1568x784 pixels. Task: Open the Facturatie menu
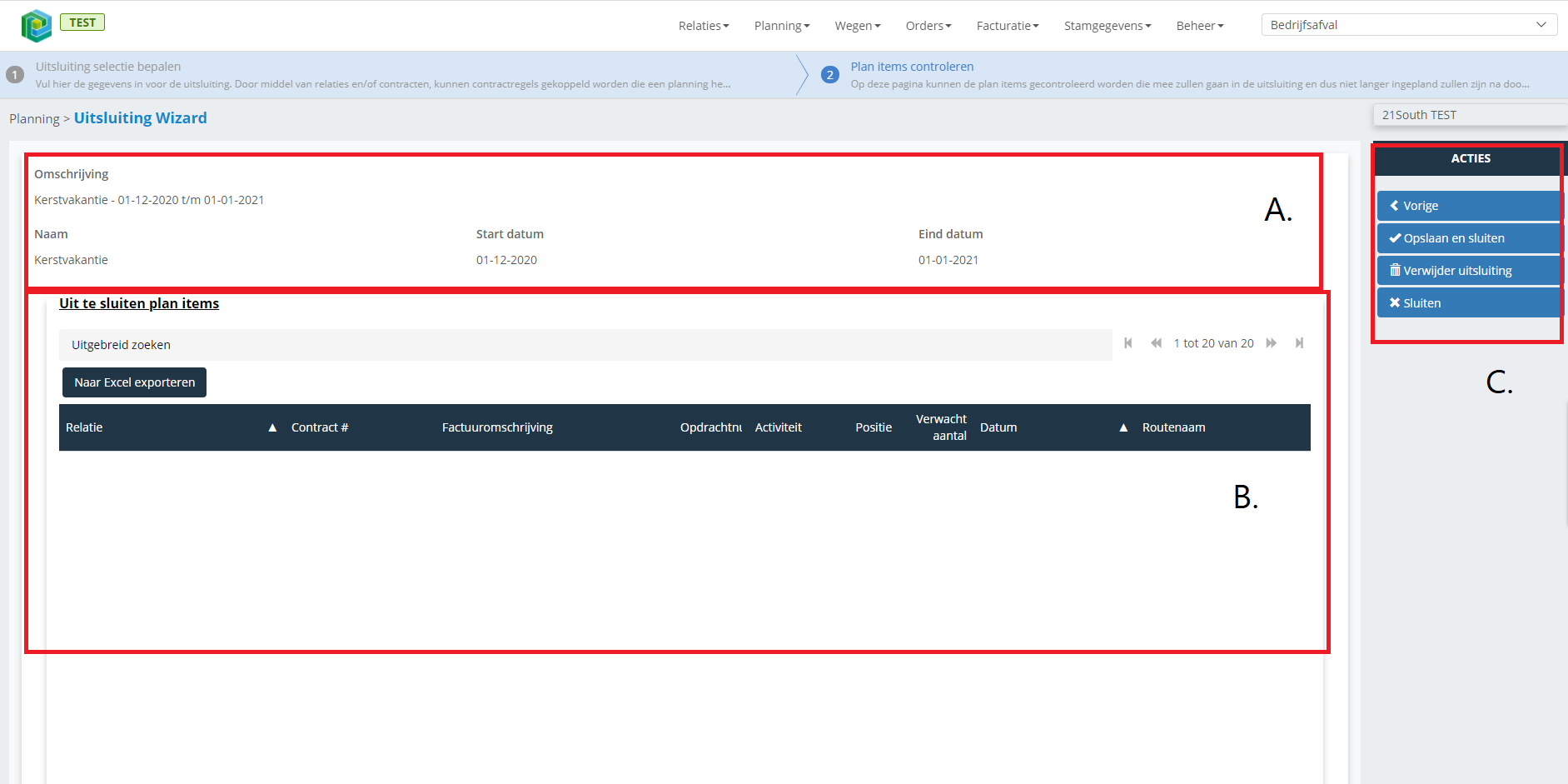point(1008,26)
